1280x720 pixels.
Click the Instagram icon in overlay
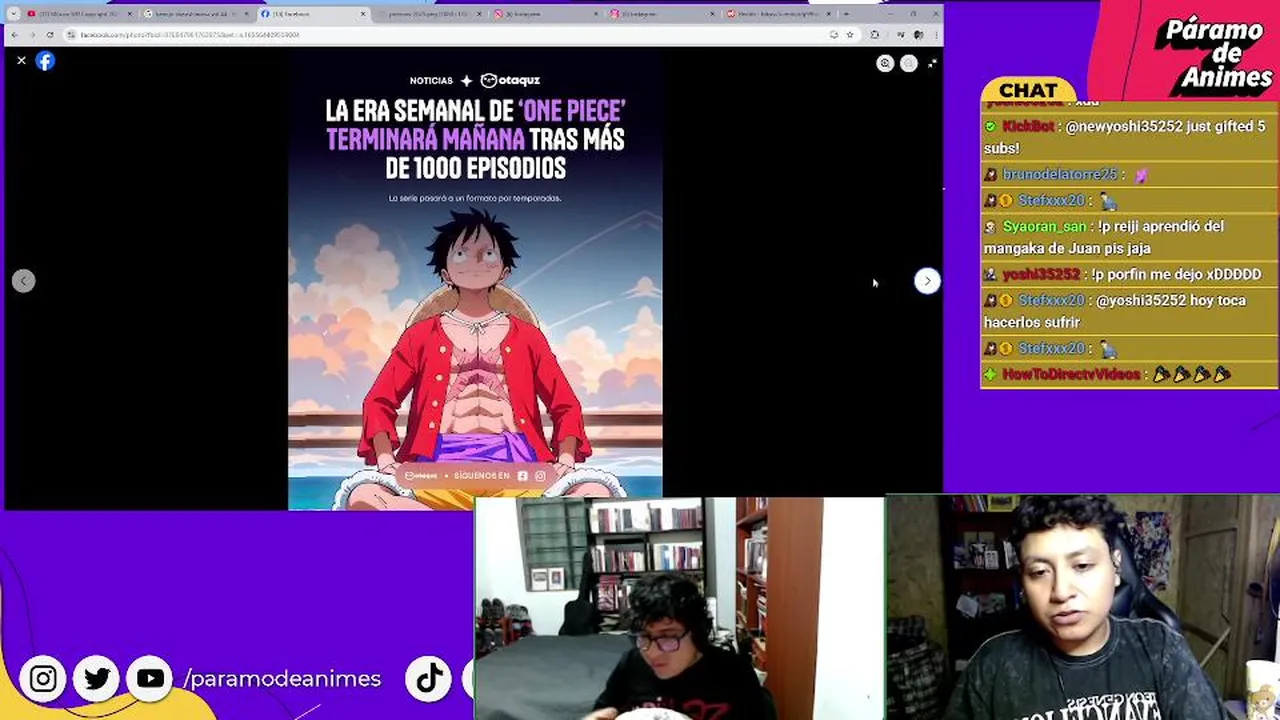coord(43,679)
